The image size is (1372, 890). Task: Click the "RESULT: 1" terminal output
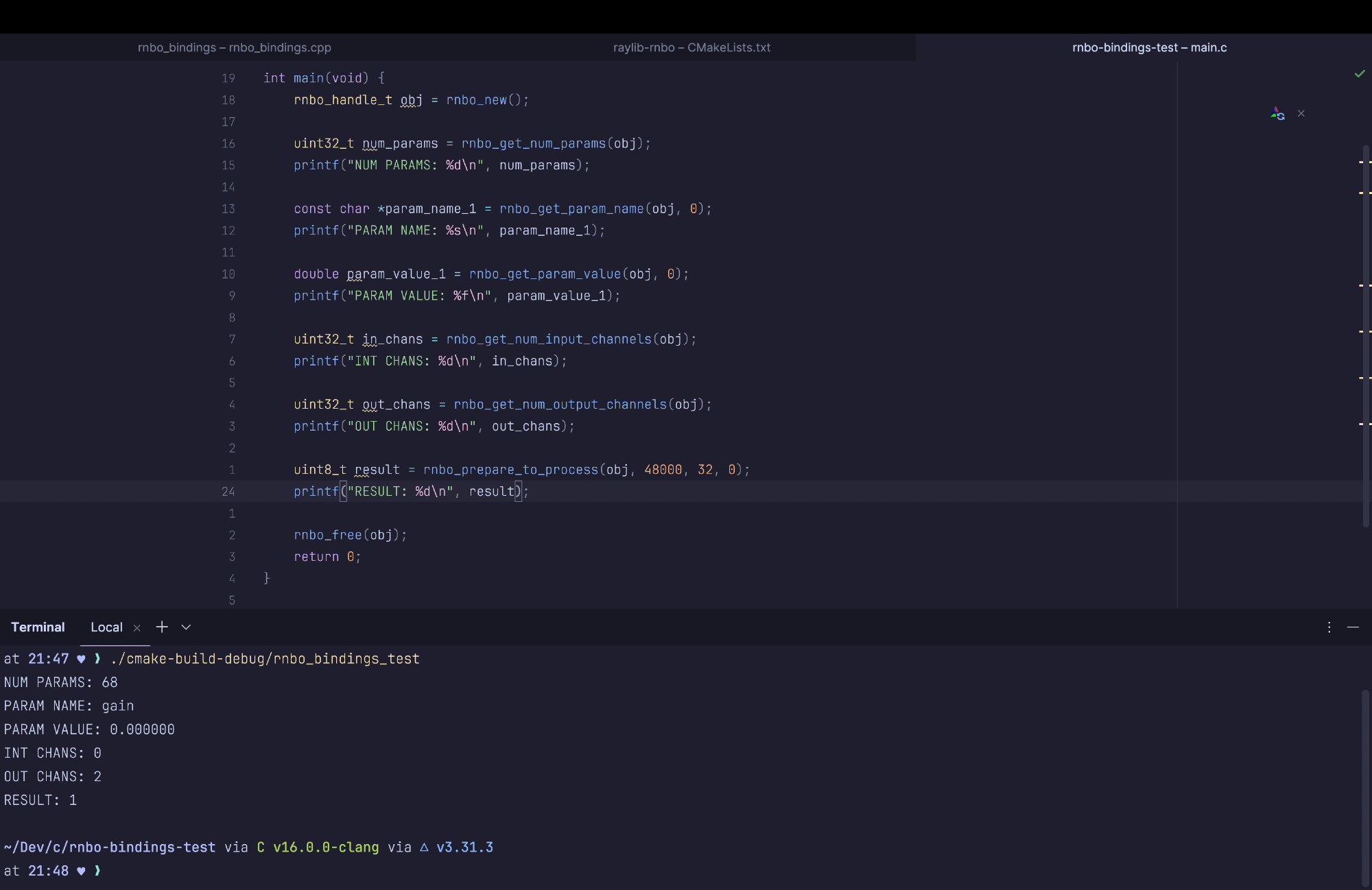tap(40, 799)
